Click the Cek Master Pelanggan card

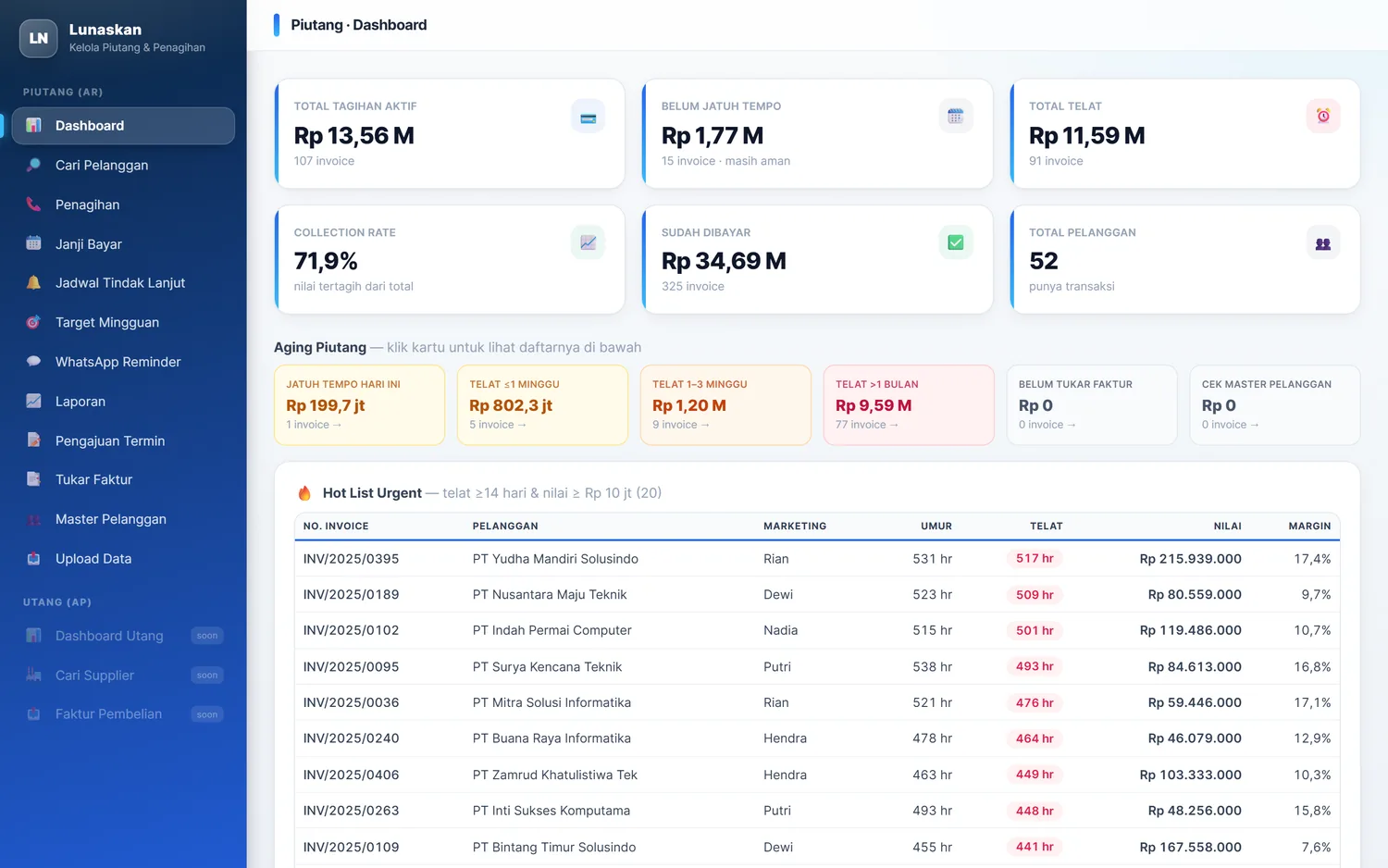[x=1275, y=404]
